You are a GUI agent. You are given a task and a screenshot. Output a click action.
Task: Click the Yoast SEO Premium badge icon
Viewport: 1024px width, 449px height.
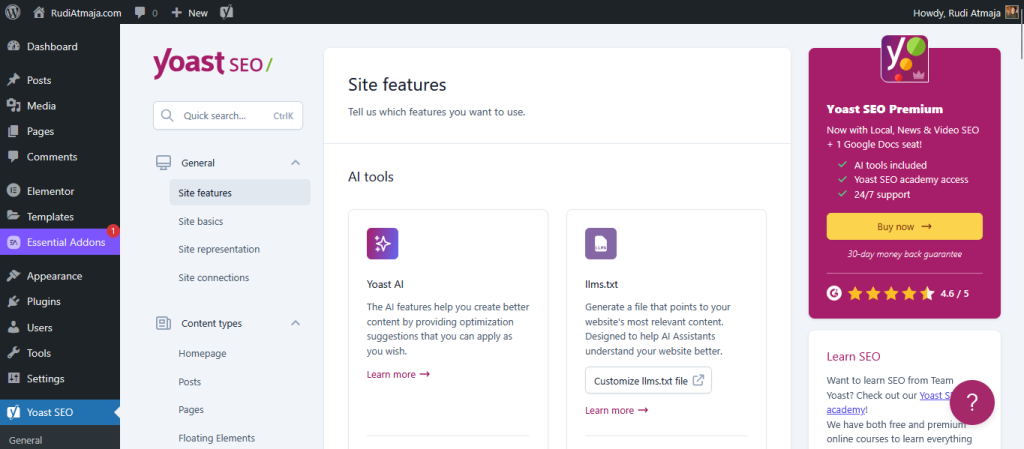point(904,59)
